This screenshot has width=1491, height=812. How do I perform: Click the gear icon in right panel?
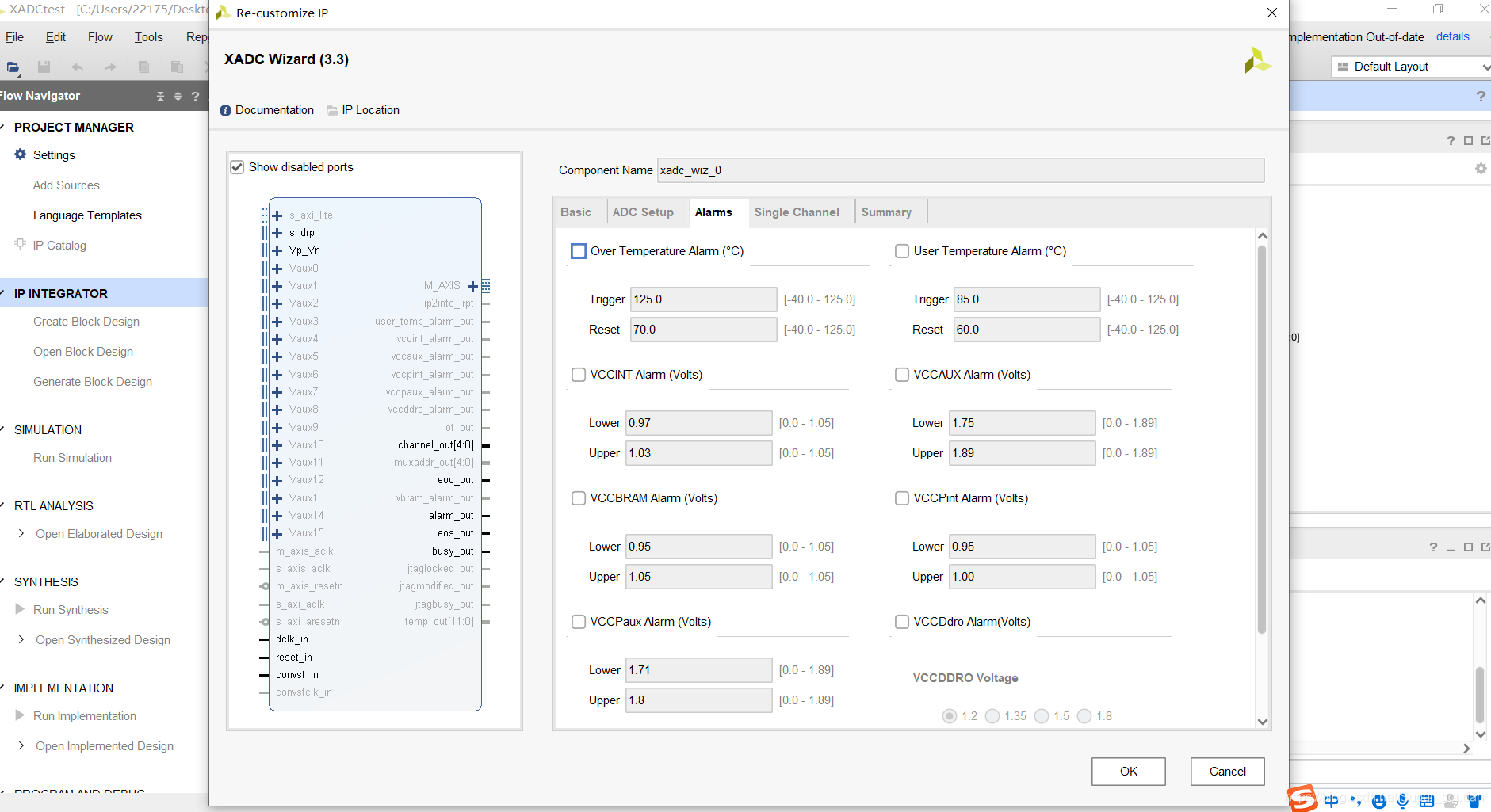1480,169
